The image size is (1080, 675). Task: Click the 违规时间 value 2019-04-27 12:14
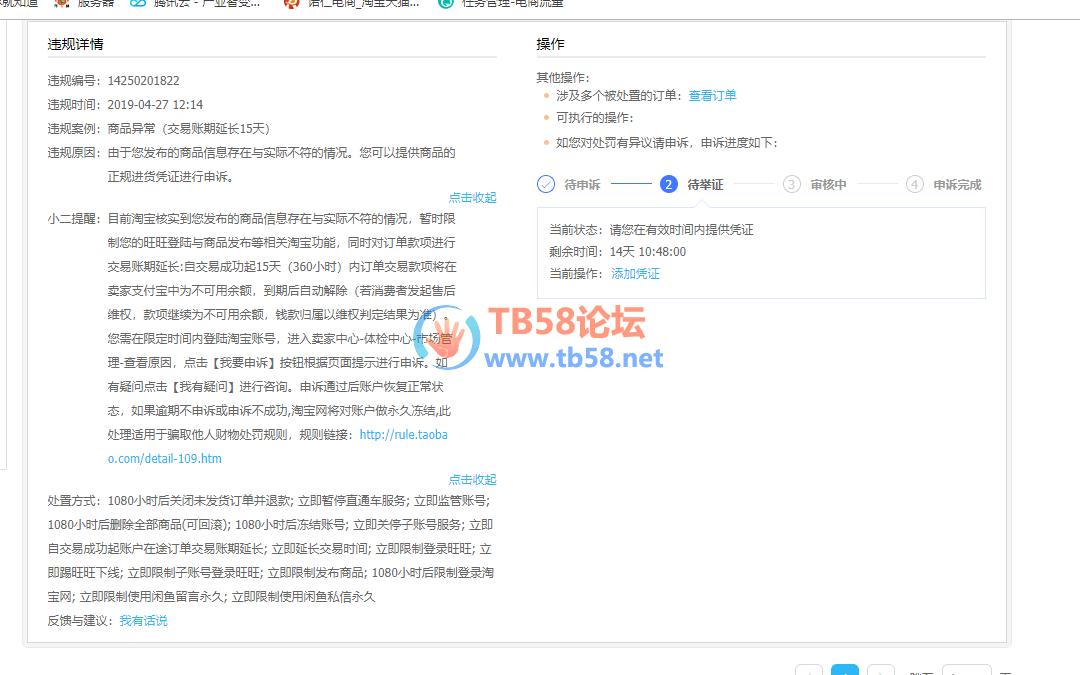[155, 105]
